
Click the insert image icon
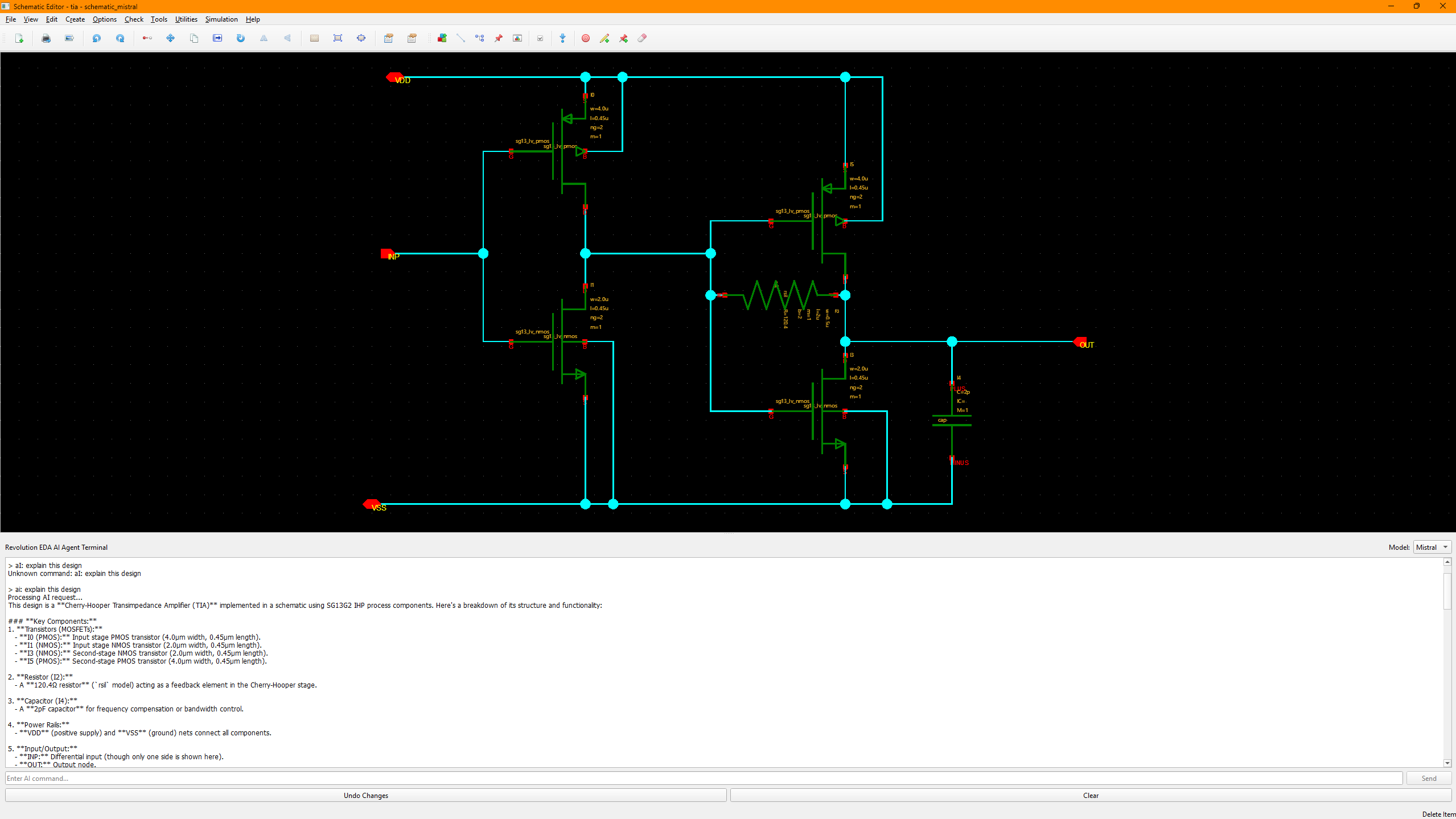(517, 38)
